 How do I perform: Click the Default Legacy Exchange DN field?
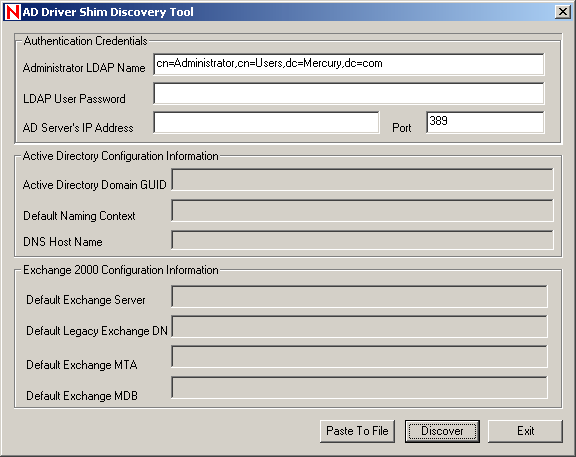tap(359, 327)
